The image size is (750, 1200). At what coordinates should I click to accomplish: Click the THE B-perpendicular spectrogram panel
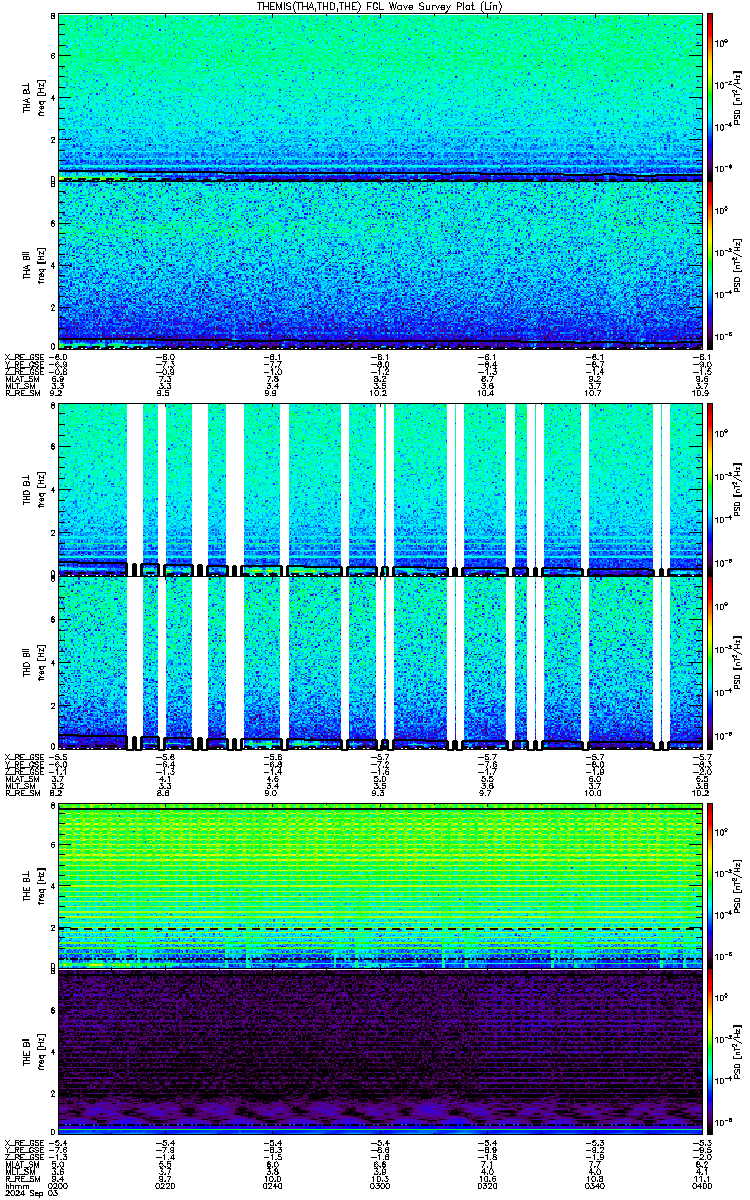[380, 887]
